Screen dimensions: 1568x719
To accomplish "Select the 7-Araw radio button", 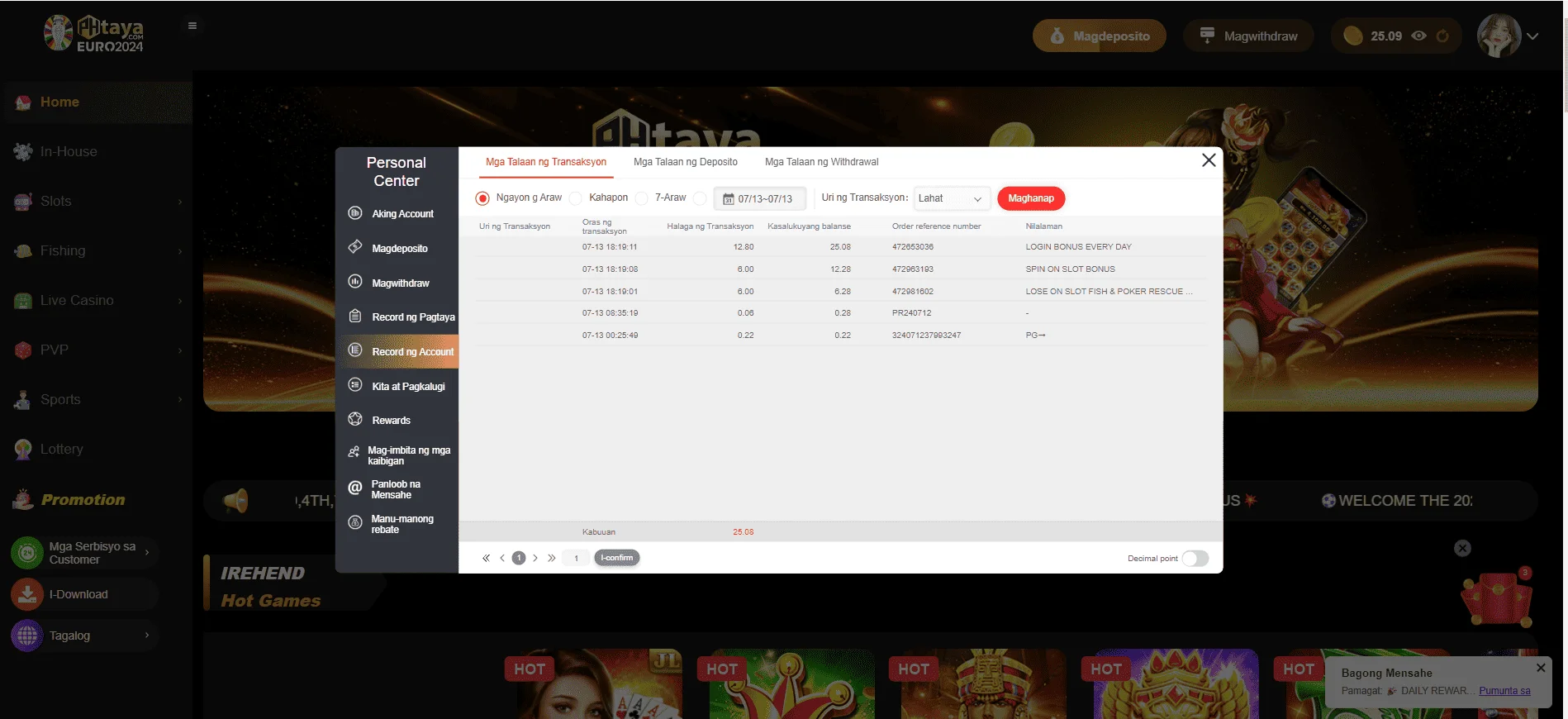I will pyautogui.click(x=642, y=198).
